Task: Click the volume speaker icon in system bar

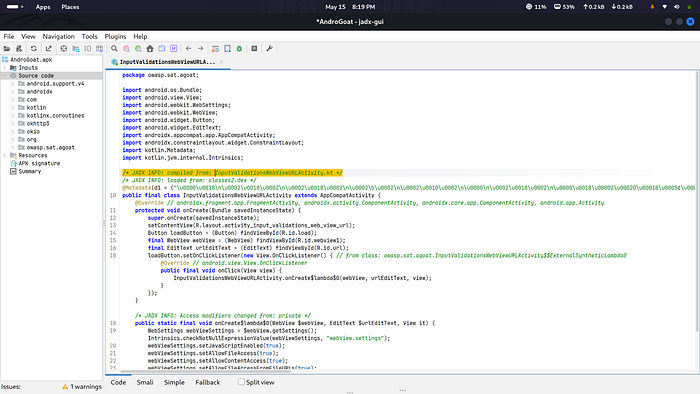Action: (677, 7)
